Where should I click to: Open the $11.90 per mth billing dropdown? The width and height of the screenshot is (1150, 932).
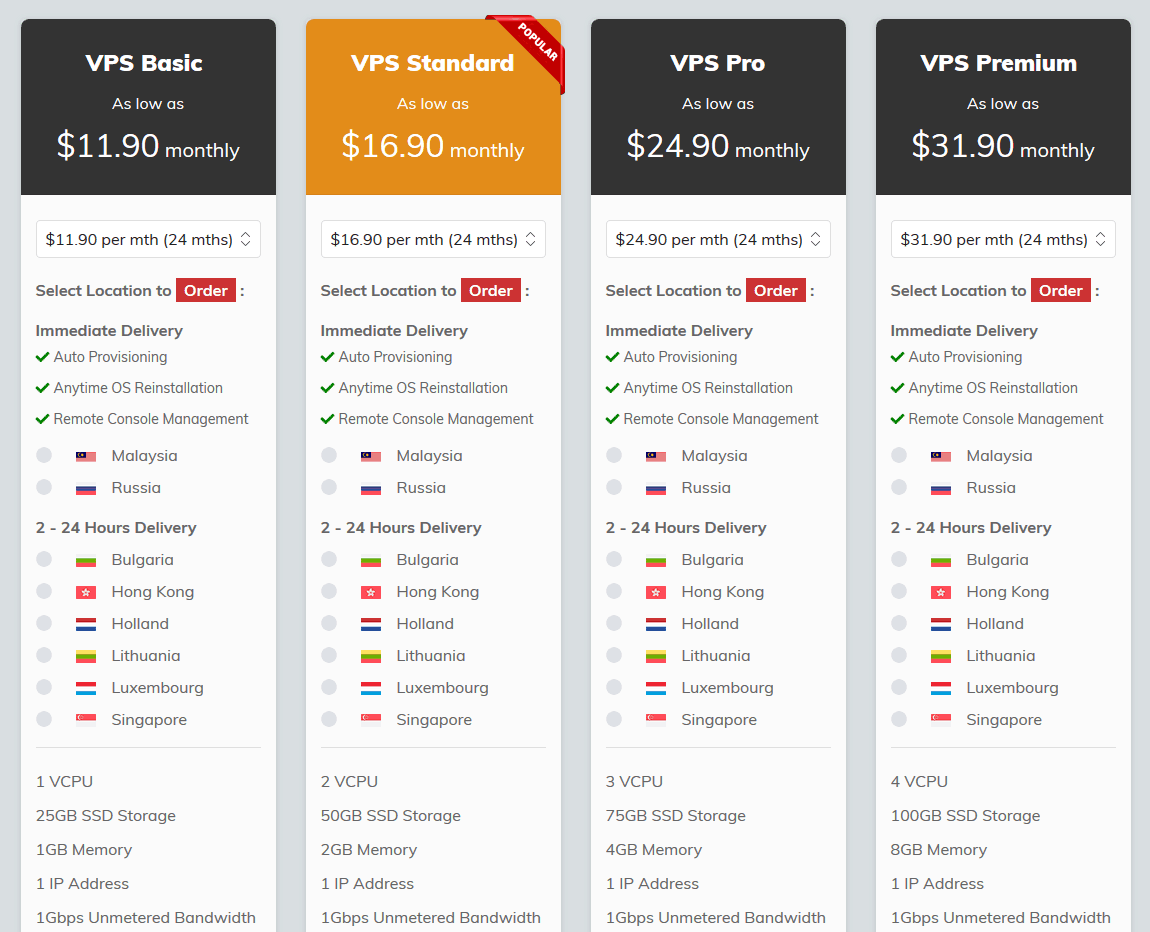148,239
